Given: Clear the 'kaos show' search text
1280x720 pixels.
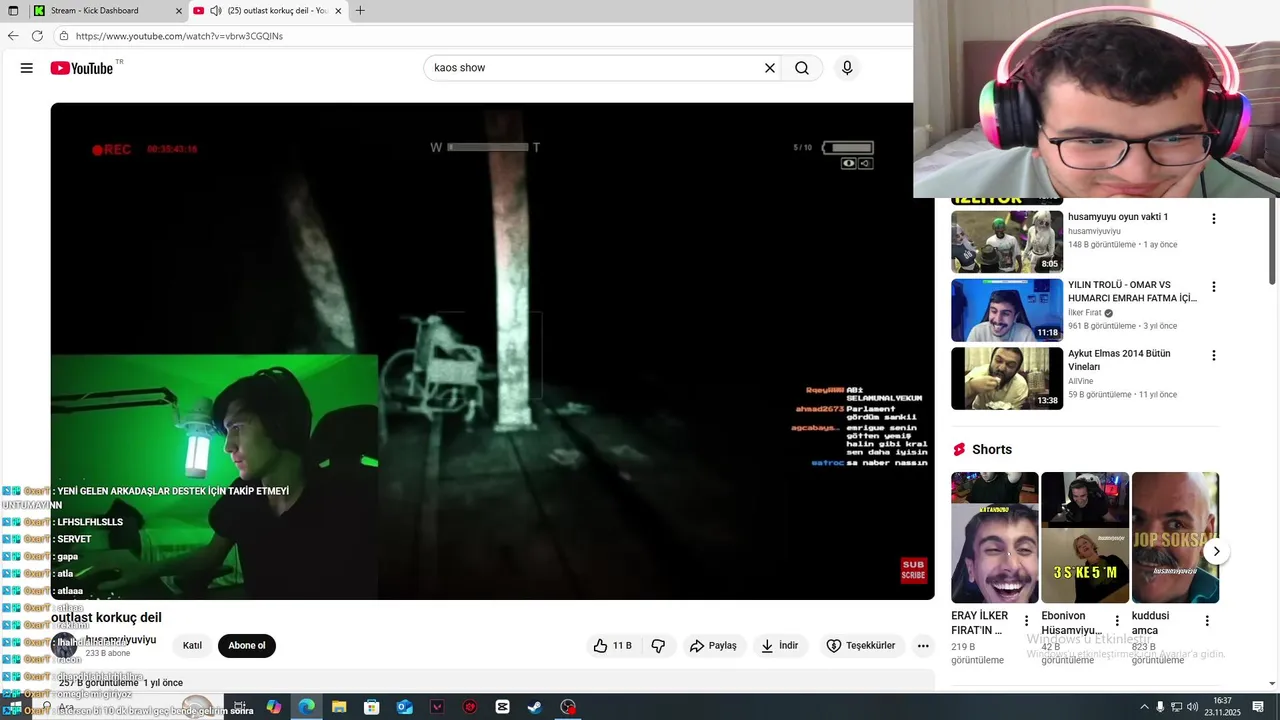Looking at the screenshot, I should (770, 68).
